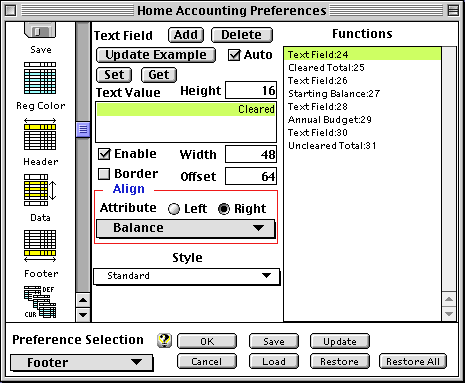Select 'Text Field:28' in Functions list
The height and width of the screenshot is (383, 465).
tap(363, 106)
